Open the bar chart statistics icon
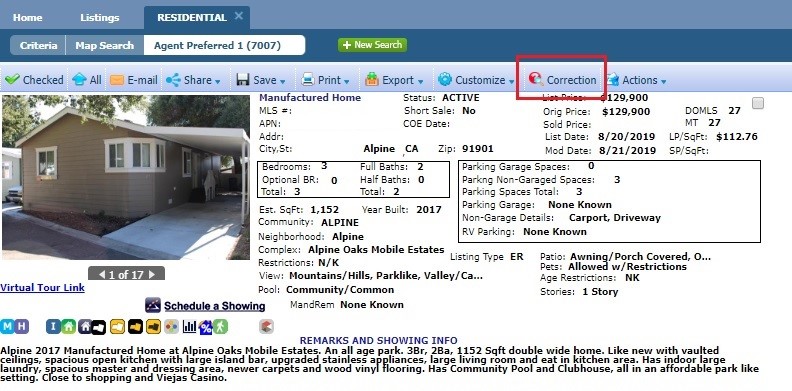Viewport: 792px width, 391px height. [x=189, y=326]
